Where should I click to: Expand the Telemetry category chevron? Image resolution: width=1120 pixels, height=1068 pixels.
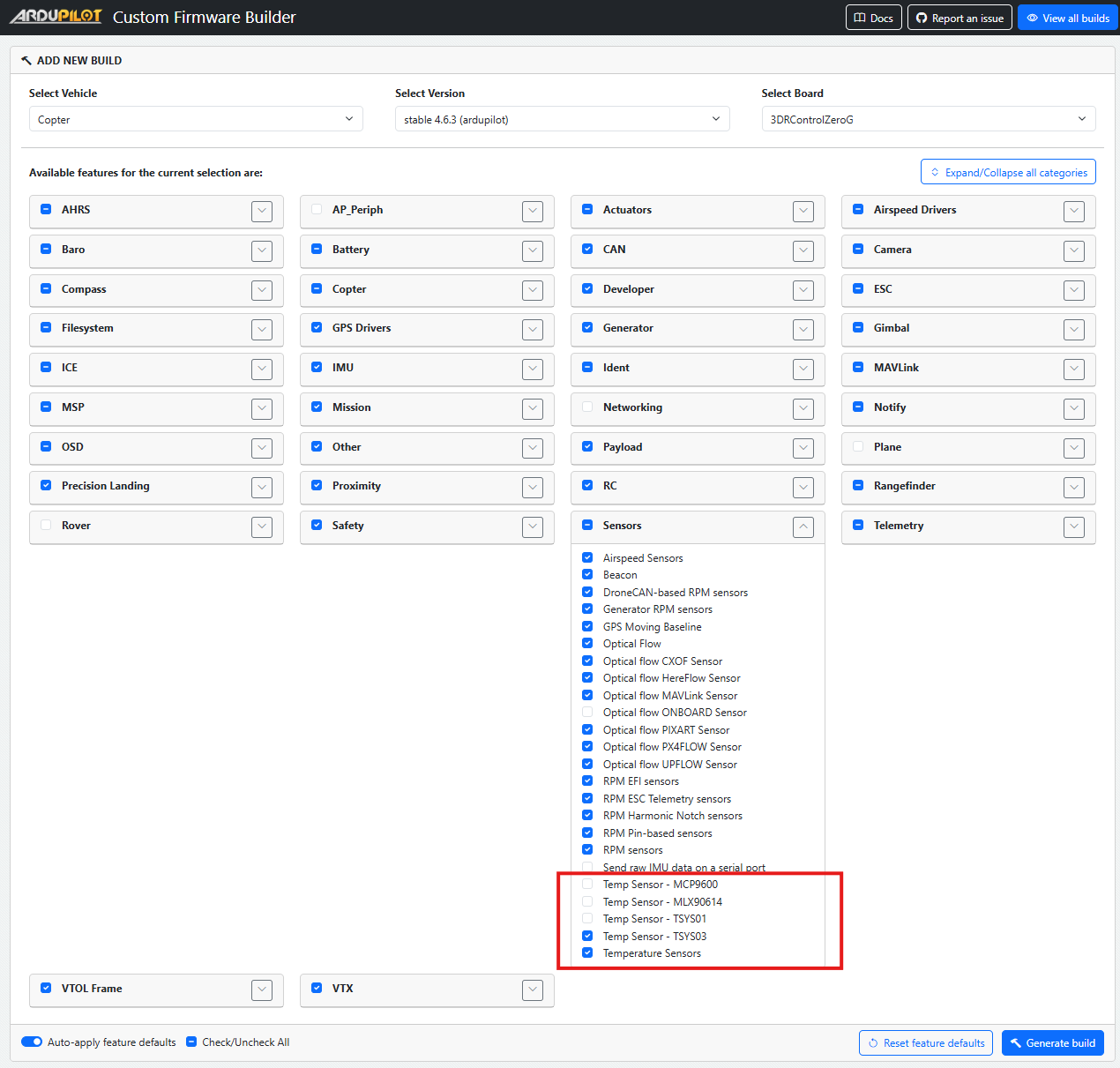(x=1074, y=527)
